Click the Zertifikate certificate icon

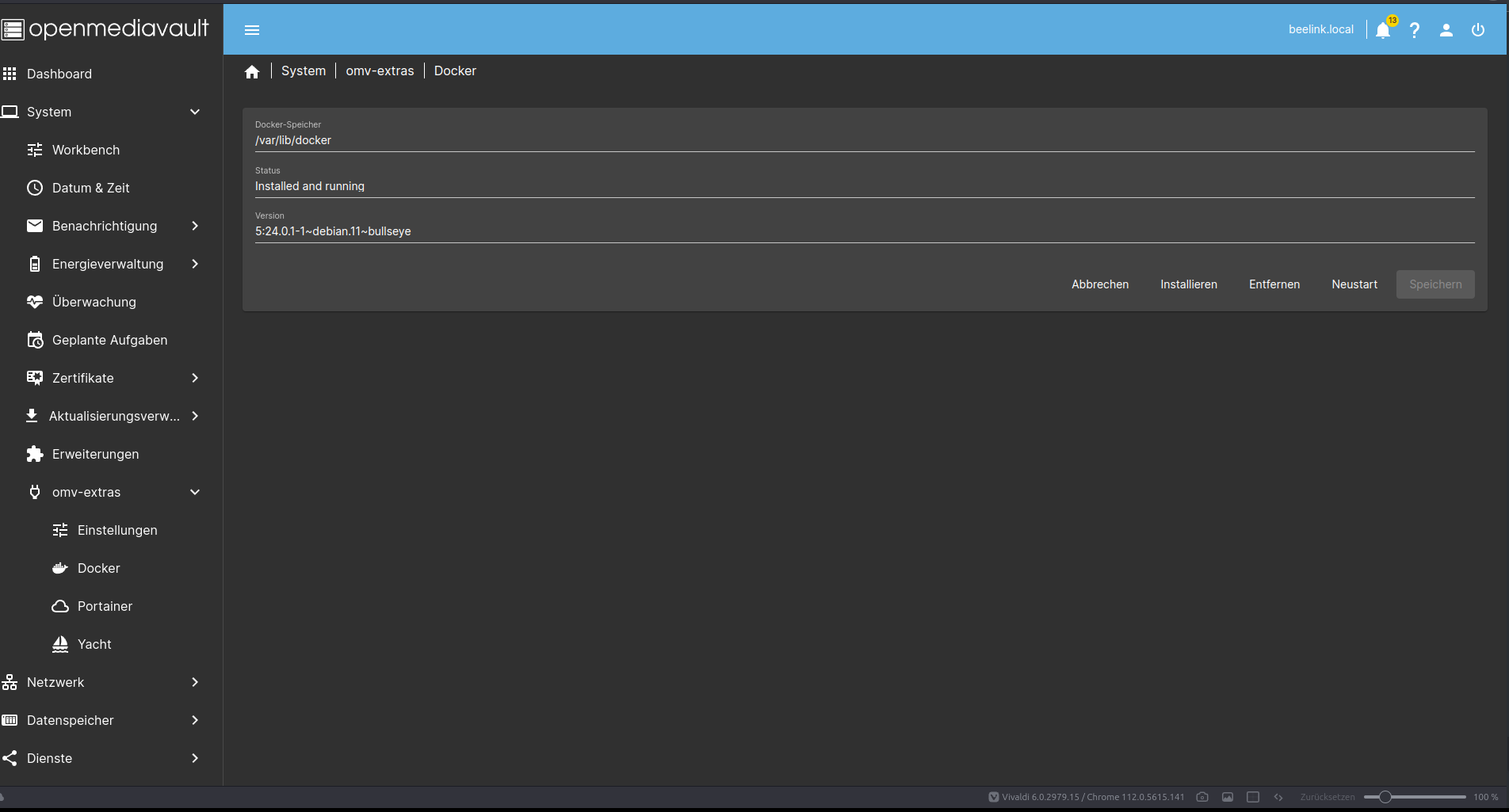click(35, 378)
